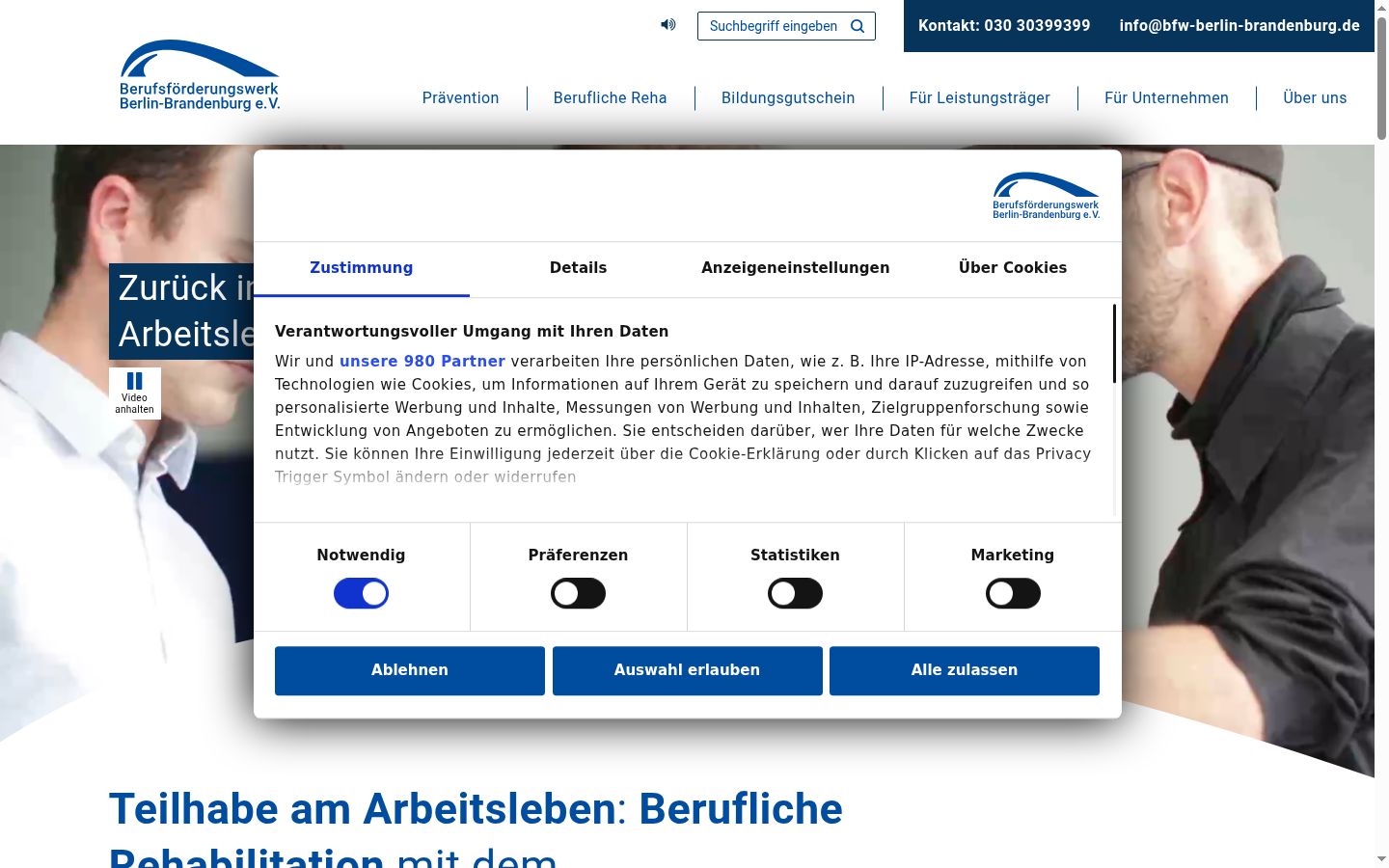Screen dimensions: 1389x868
Task: Open the Anzeigeneinstellungen tab
Action: tap(796, 268)
